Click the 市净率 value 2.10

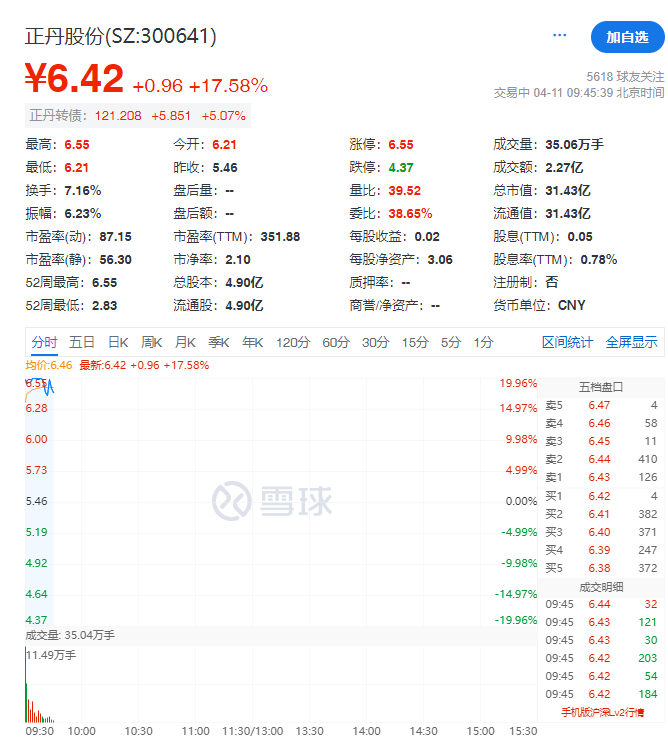[x=237, y=259]
